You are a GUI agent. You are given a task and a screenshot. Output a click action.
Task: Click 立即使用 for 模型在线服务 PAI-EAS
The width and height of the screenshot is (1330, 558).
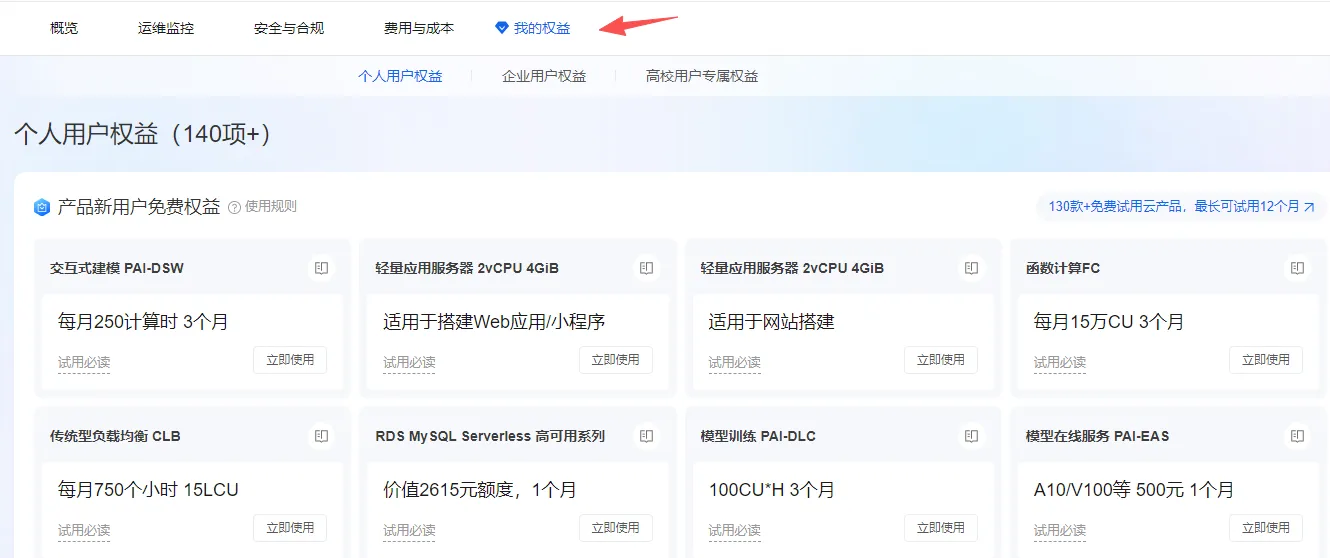tap(1266, 528)
